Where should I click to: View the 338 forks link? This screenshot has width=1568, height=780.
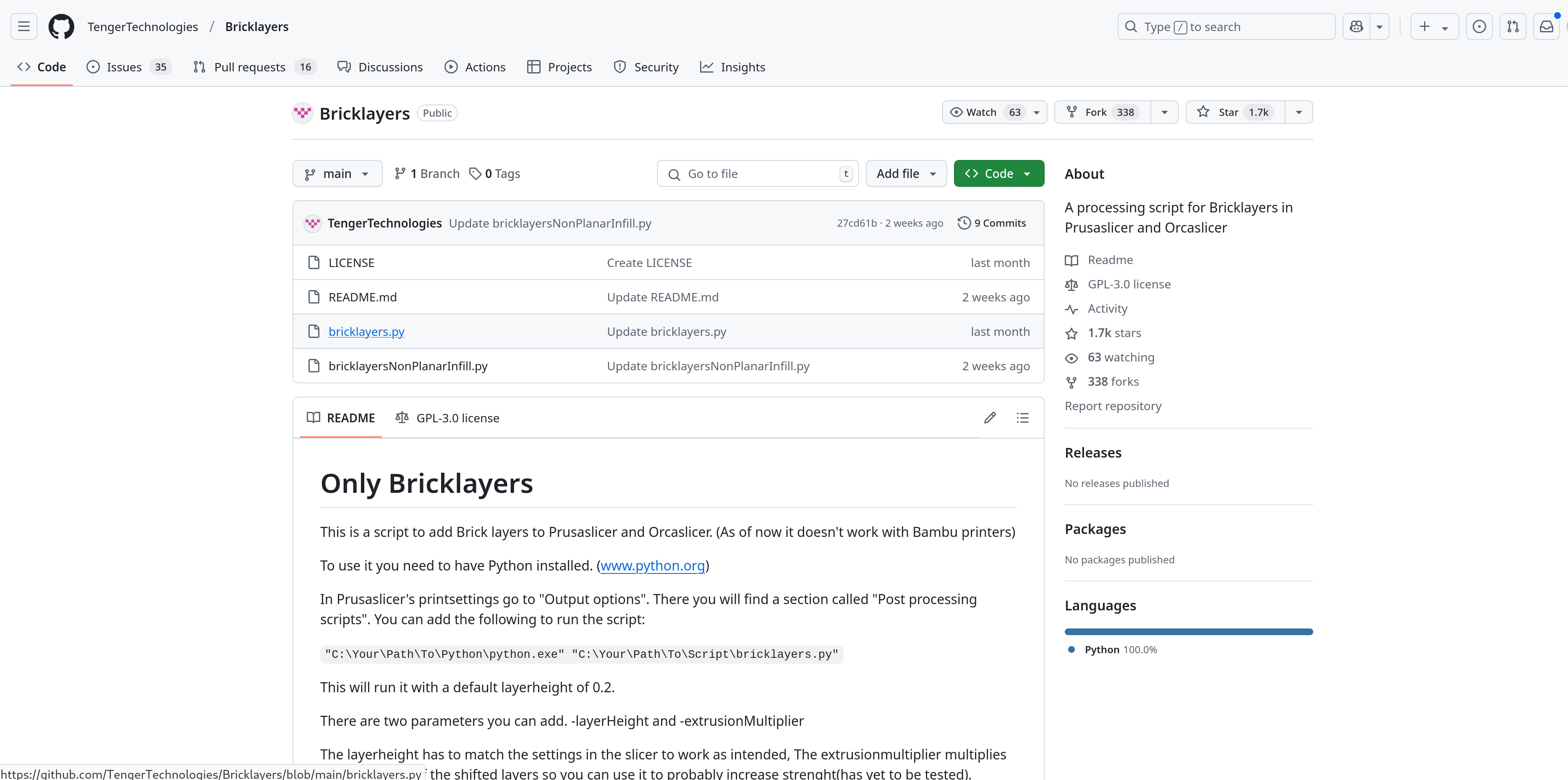coord(1102,382)
